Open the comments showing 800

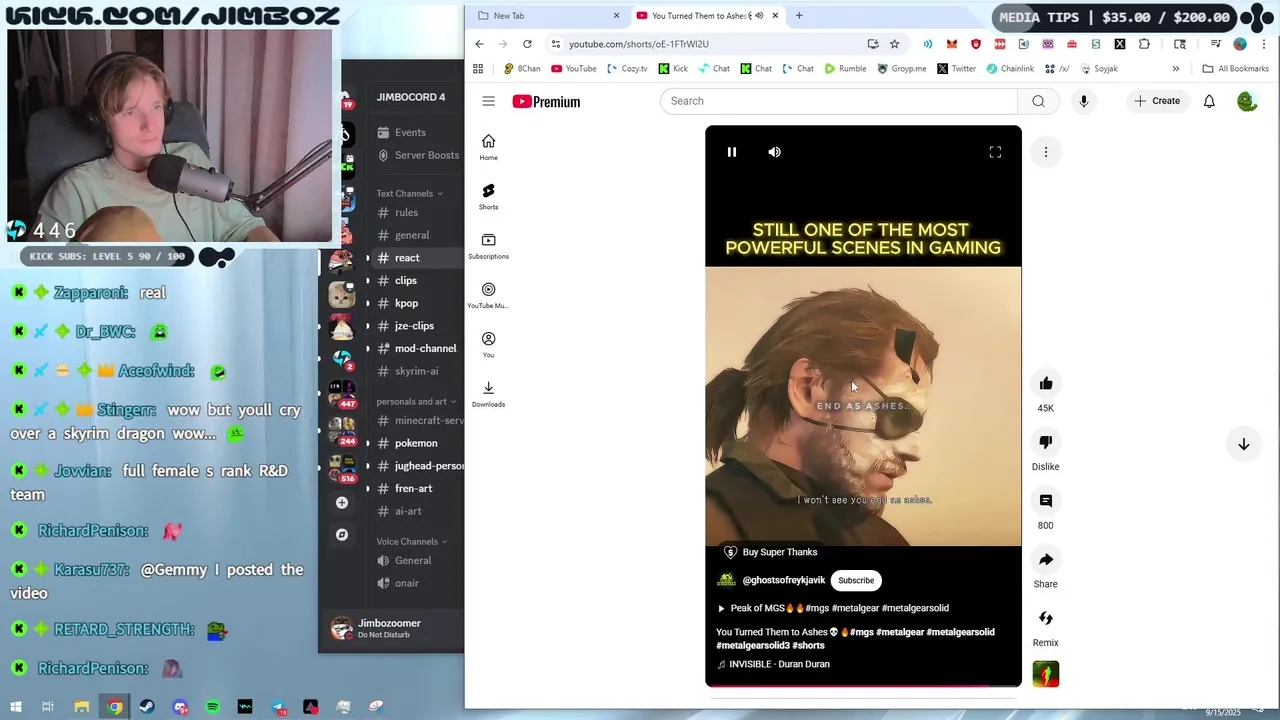tap(1046, 501)
